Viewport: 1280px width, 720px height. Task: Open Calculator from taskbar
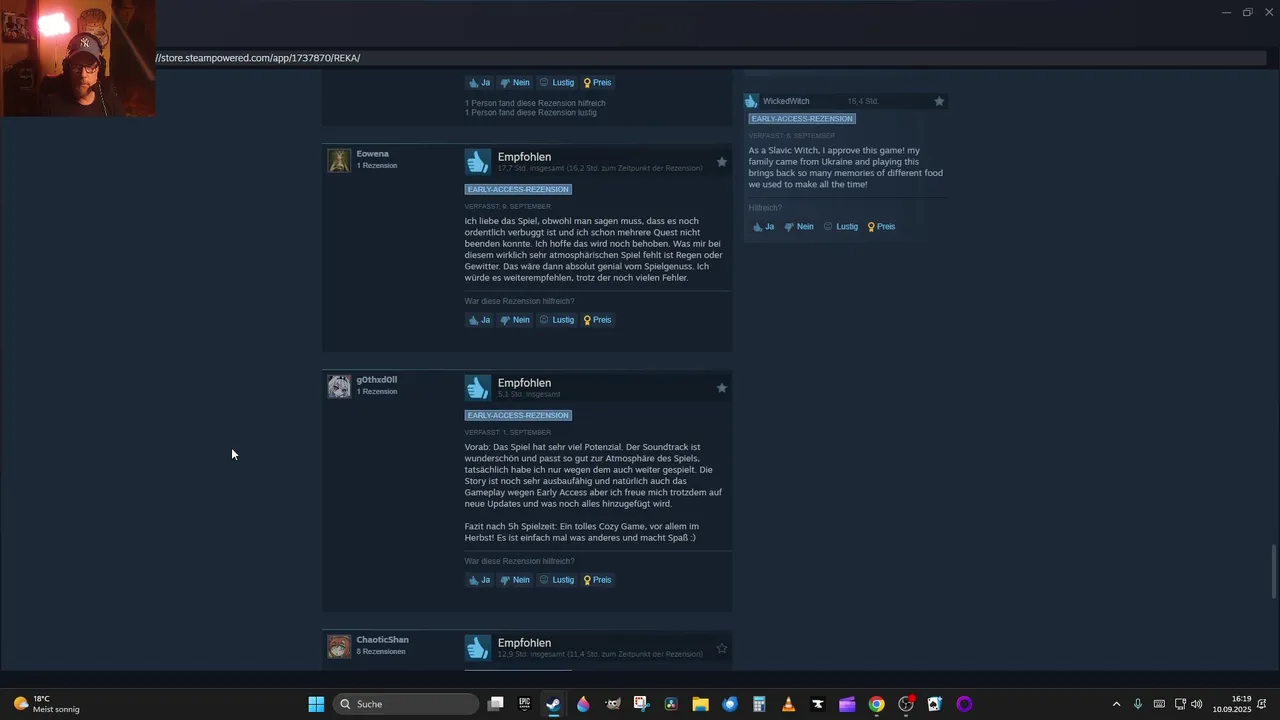tap(759, 704)
